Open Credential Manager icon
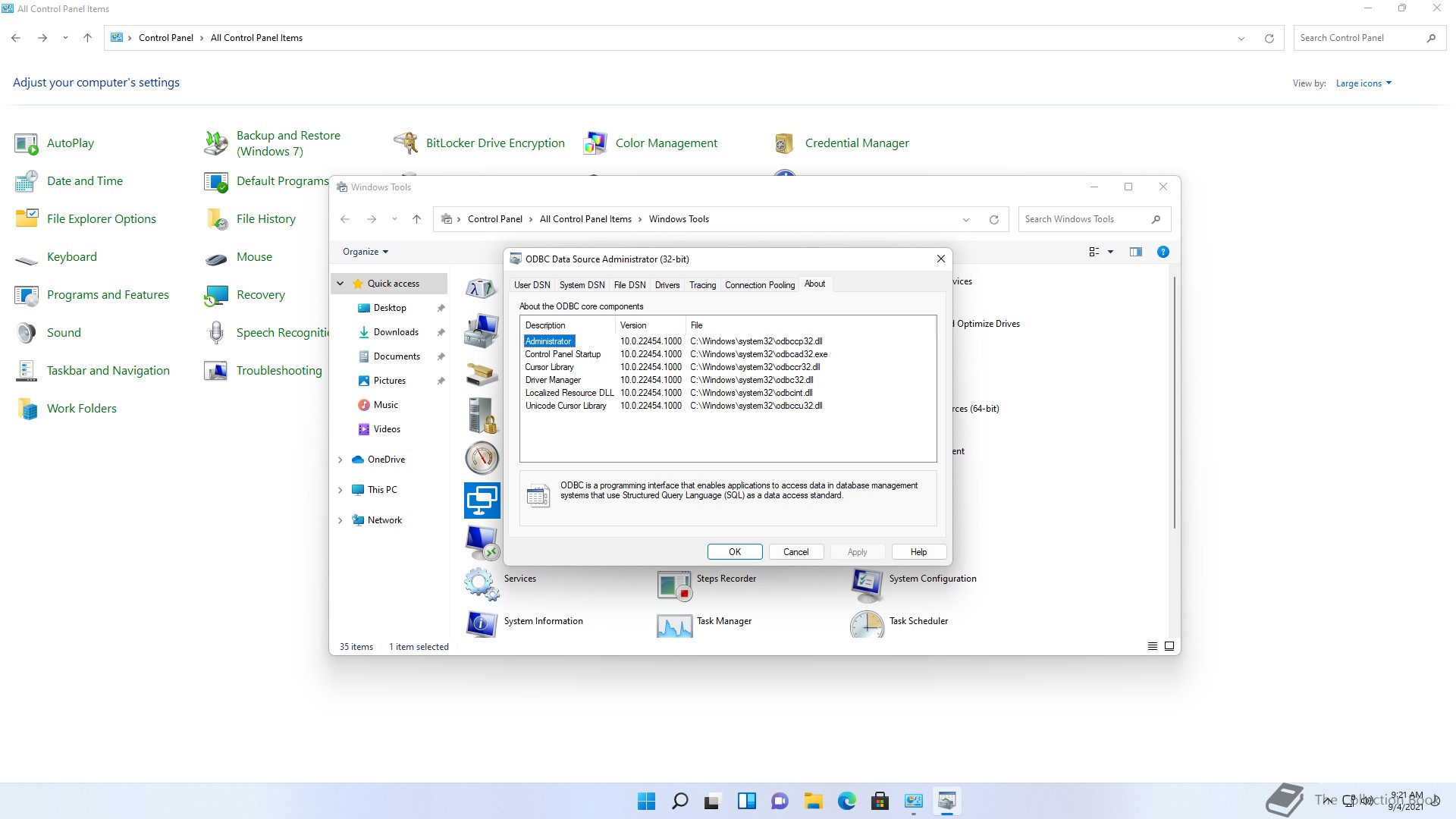The image size is (1456, 819). pyautogui.click(x=785, y=143)
